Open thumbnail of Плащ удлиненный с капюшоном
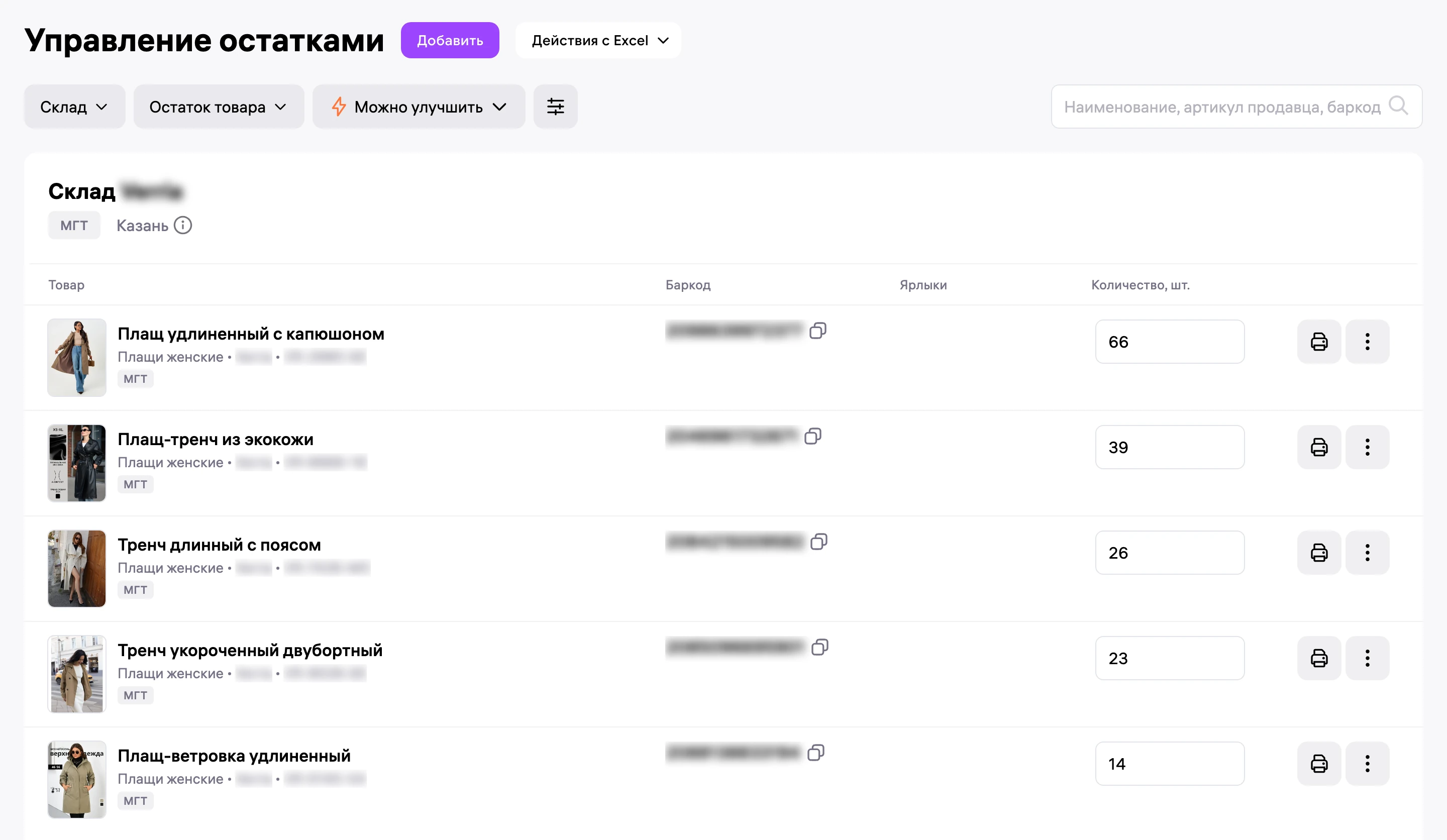The image size is (1447, 840). [77, 358]
